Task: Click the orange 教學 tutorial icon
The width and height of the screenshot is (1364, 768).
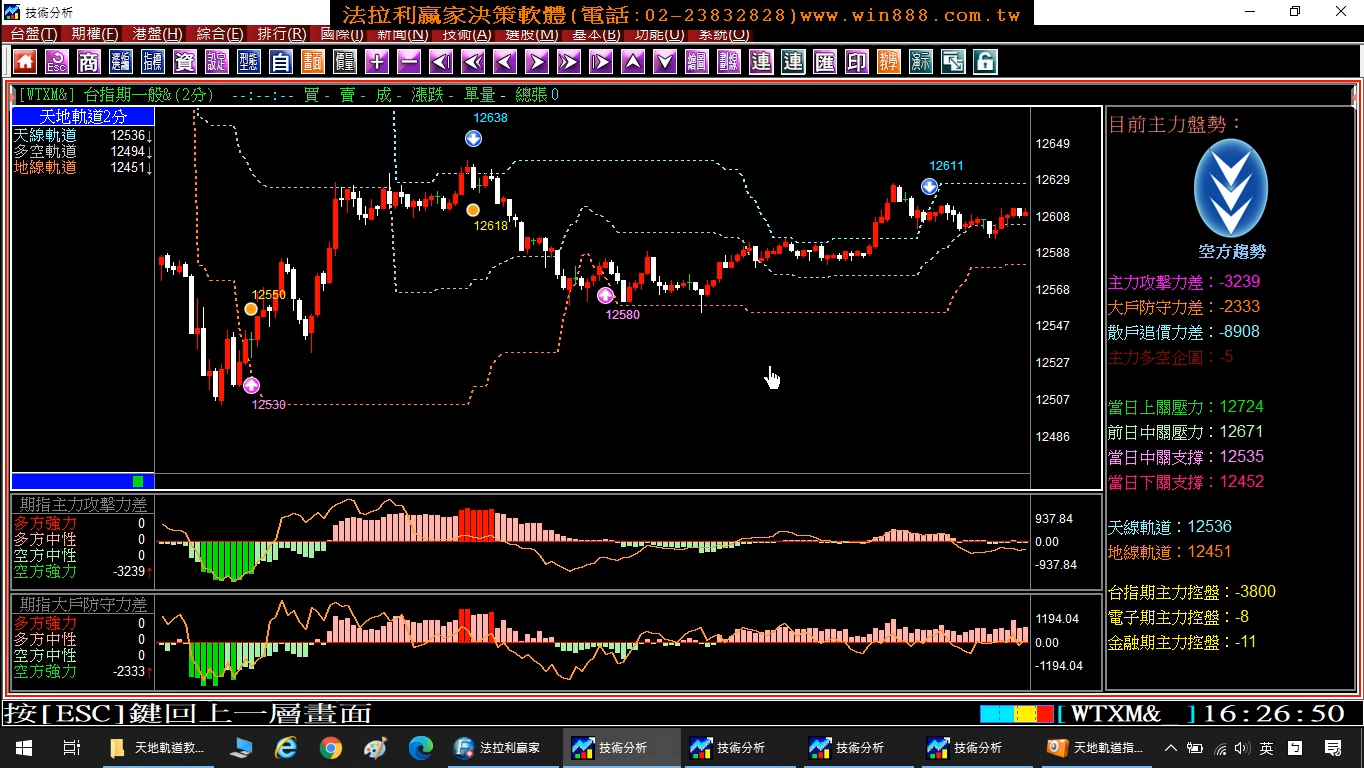Action: click(x=889, y=62)
